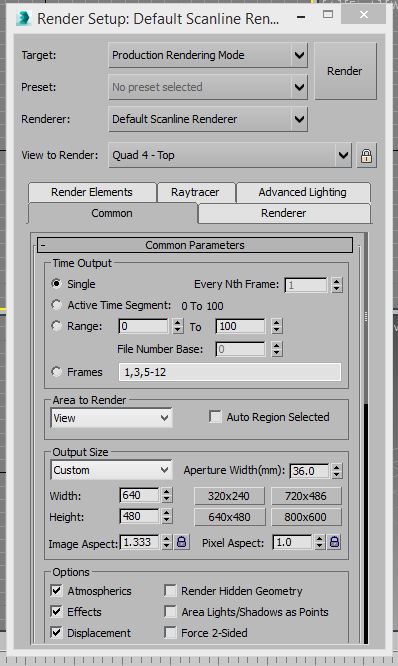Click the View to Render lock icon
This screenshot has height=666, width=398.
(366, 156)
